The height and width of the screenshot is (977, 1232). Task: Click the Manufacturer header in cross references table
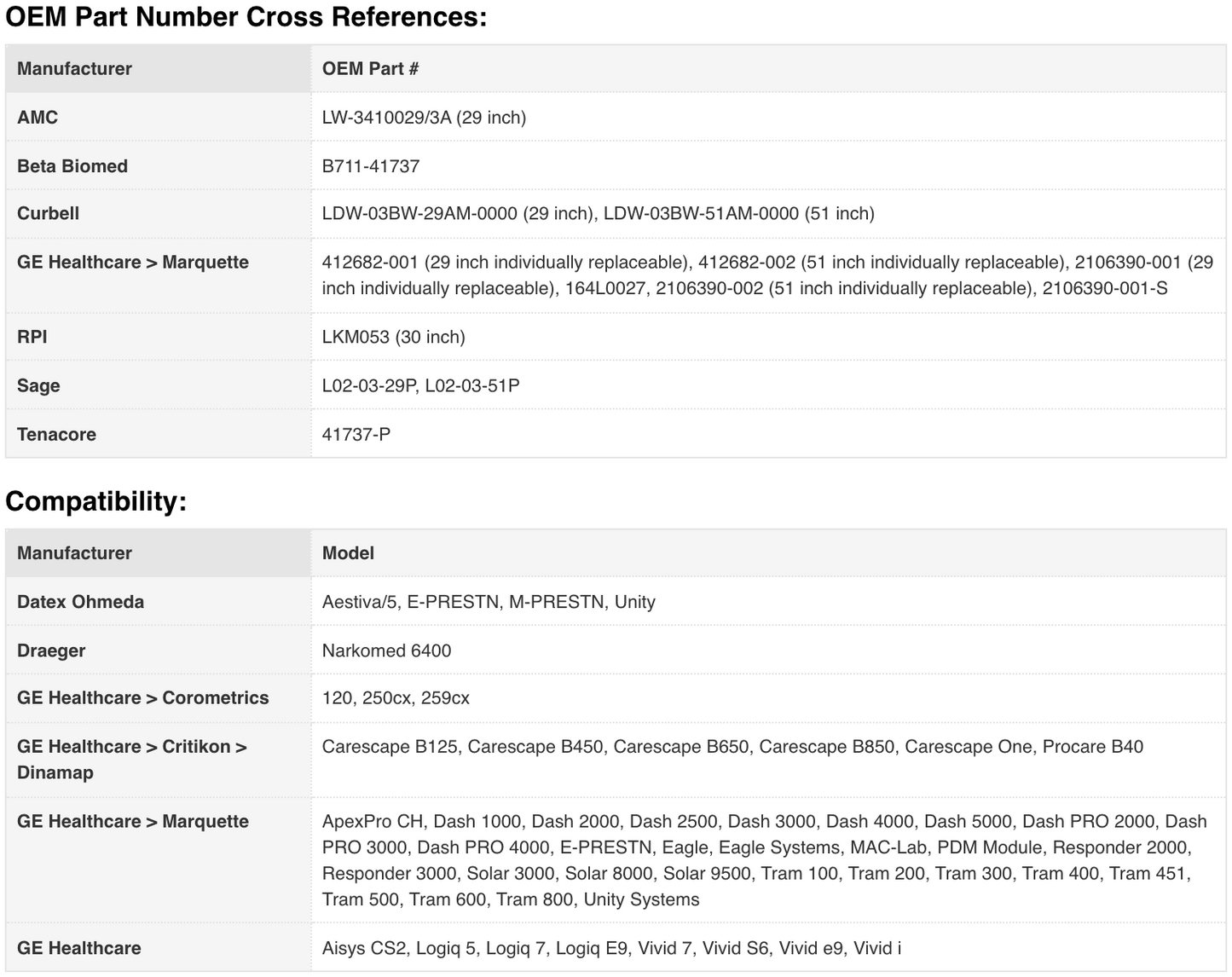[x=159, y=69]
